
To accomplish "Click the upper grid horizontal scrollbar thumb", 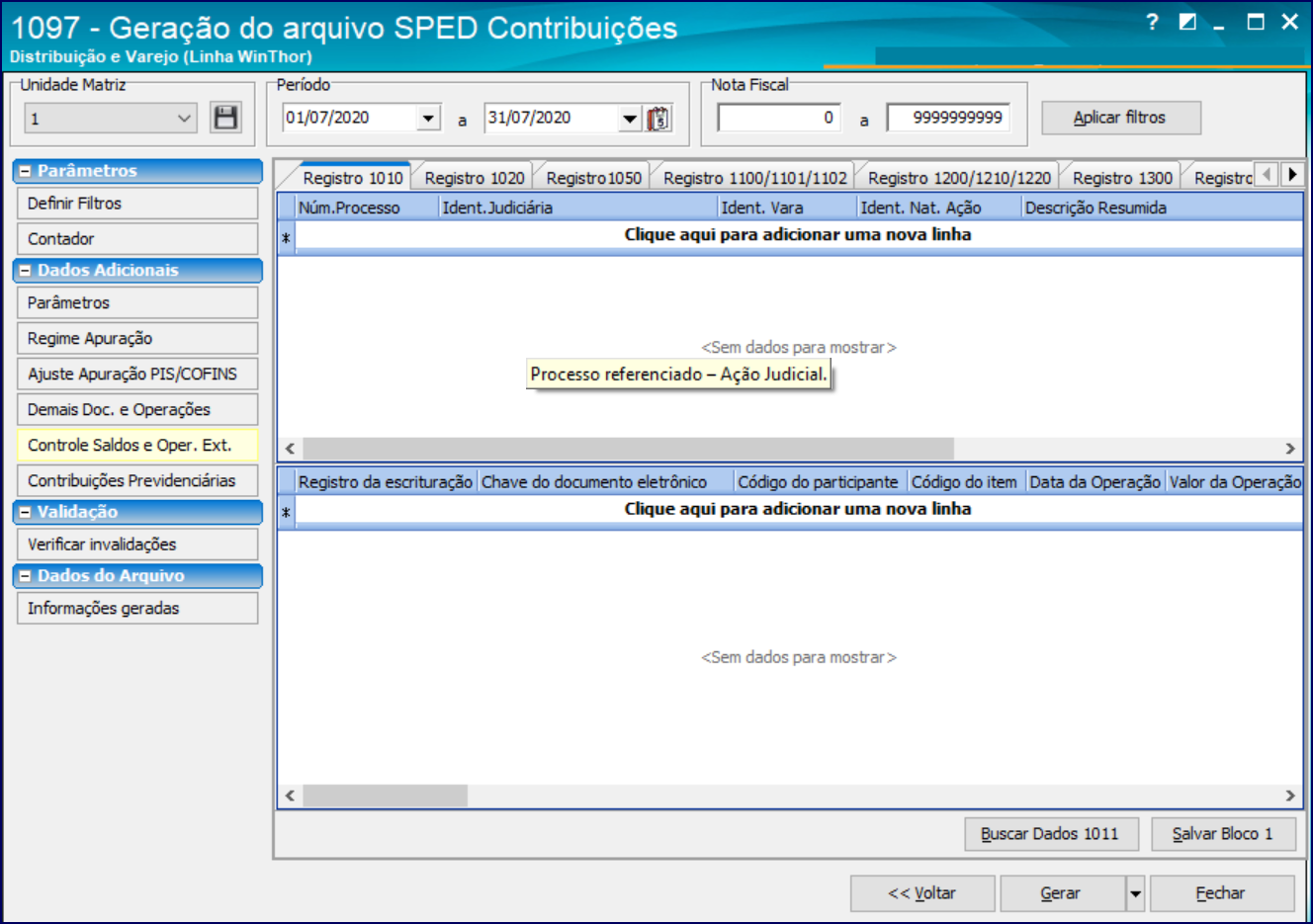I will (629, 449).
